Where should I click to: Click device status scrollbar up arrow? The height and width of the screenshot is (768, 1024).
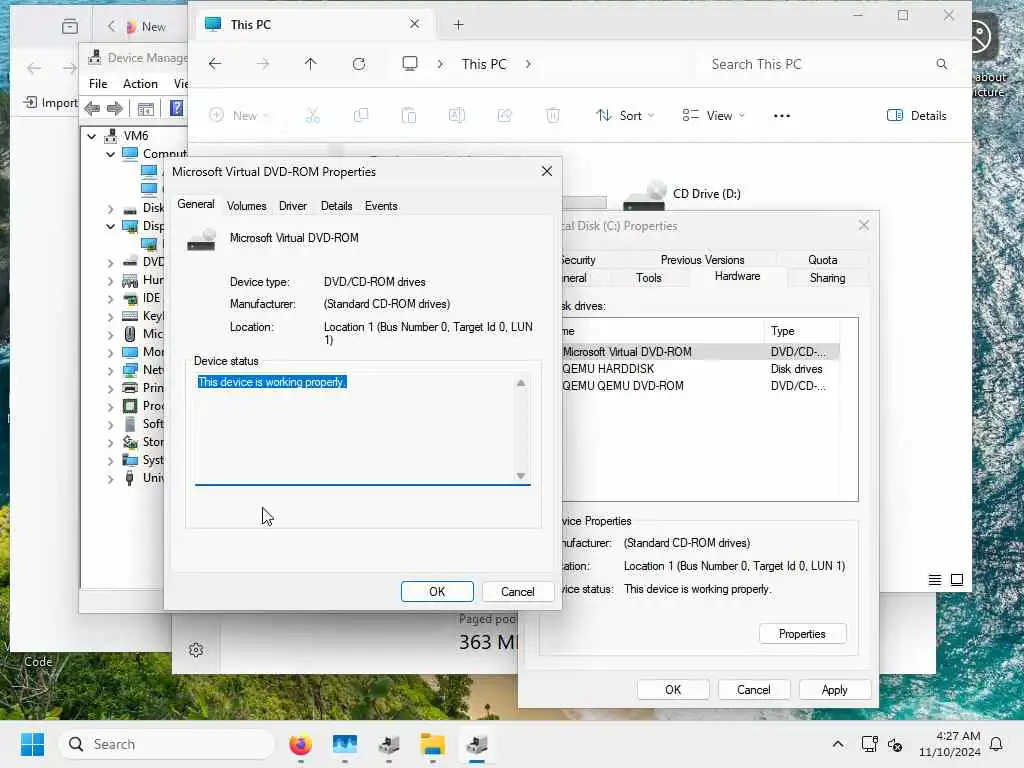pos(520,383)
